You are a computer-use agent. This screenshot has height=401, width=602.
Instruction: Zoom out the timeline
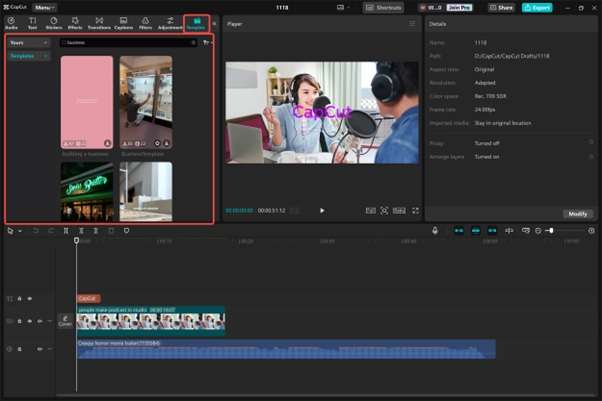tap(538, 230)
